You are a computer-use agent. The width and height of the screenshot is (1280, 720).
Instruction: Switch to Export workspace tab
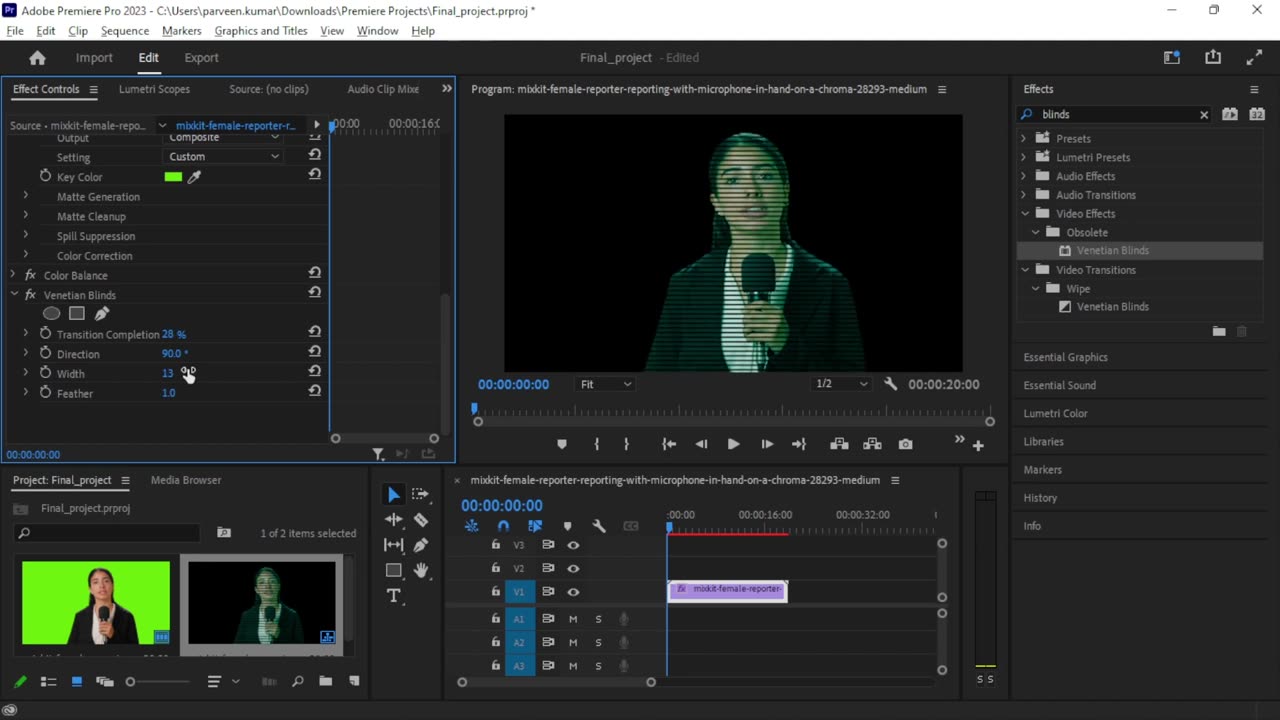tap(201, 58)
